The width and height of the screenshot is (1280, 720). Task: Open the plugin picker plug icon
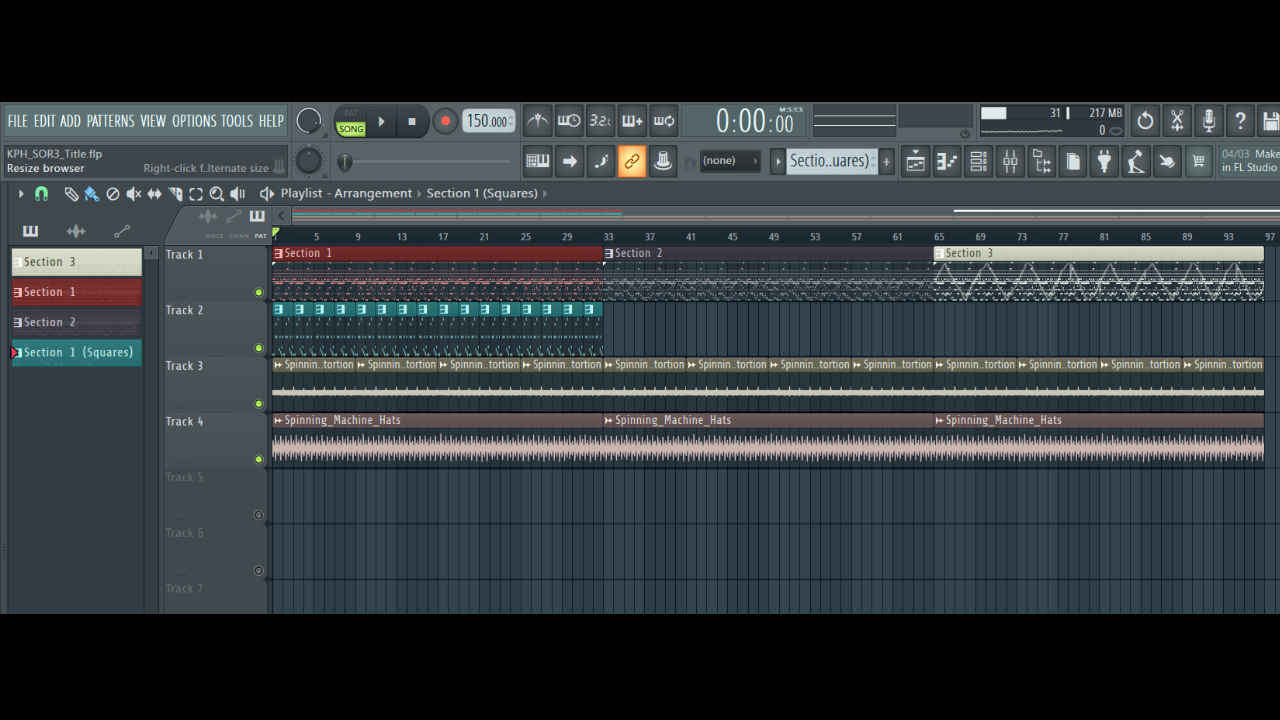[1104, 161]
